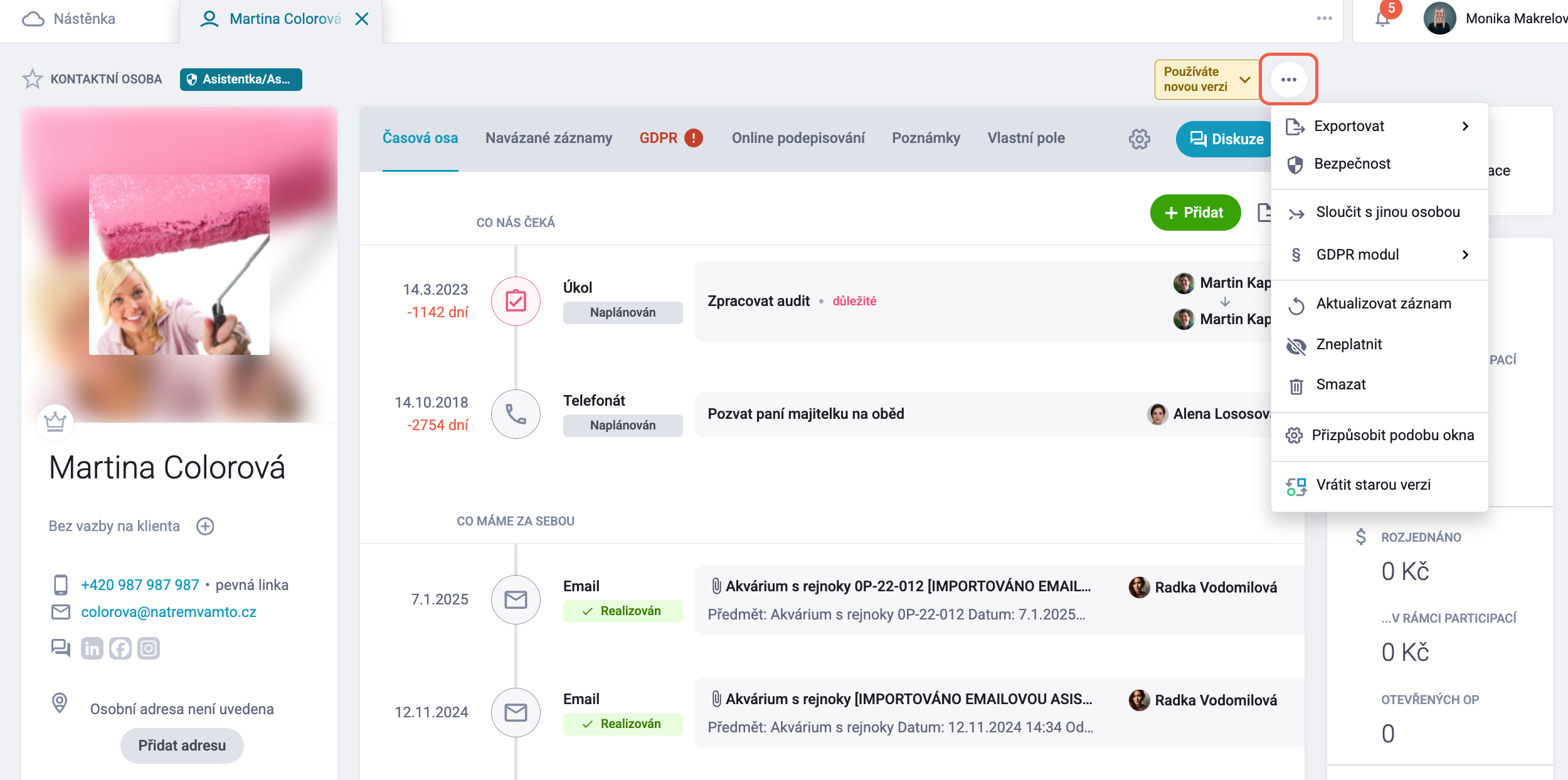The image size is (1568, 780).
Task: Click the Facebook social icon
Action: coord(120,648)
